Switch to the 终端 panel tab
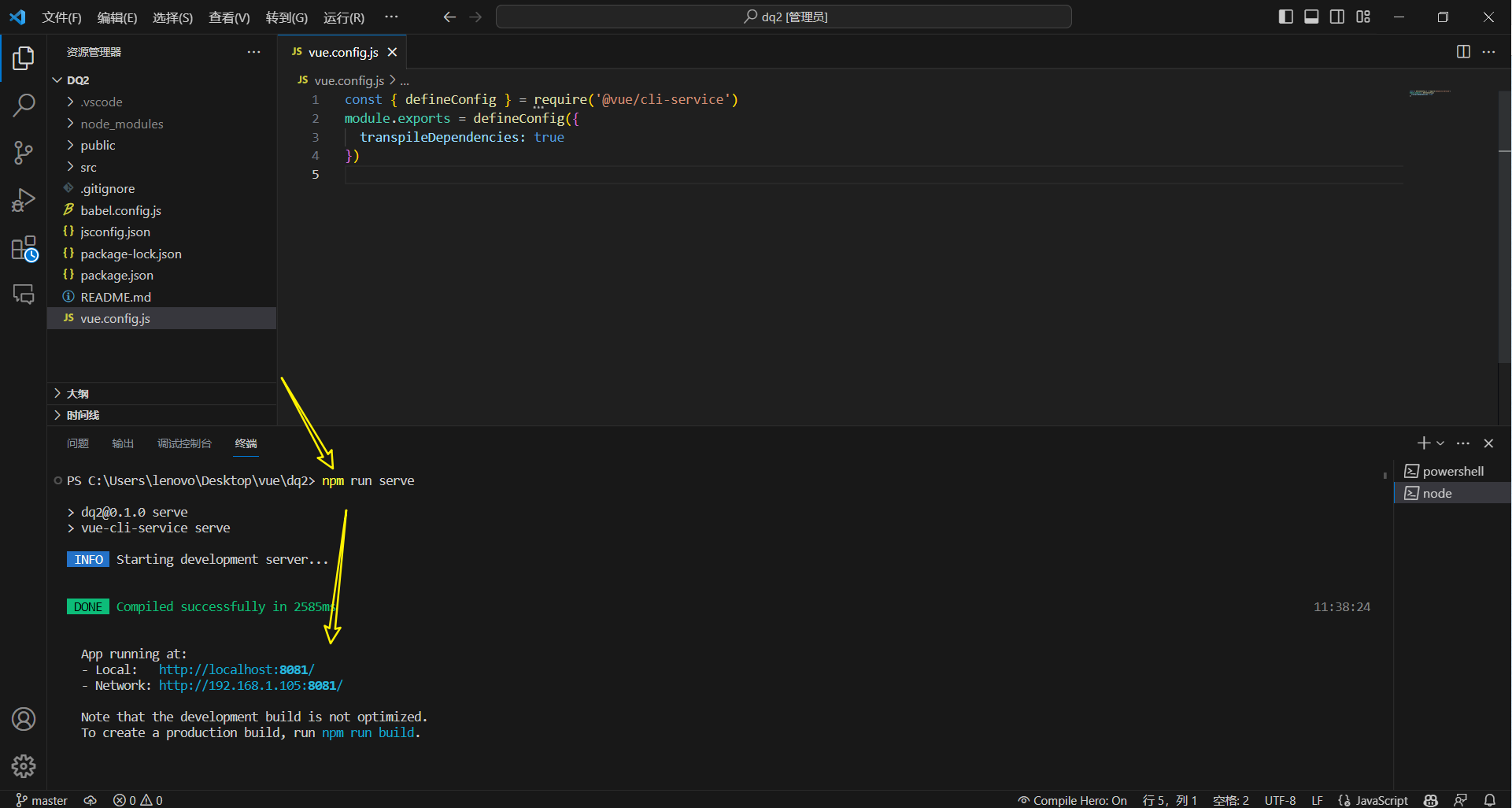 [x=246, y=443]
